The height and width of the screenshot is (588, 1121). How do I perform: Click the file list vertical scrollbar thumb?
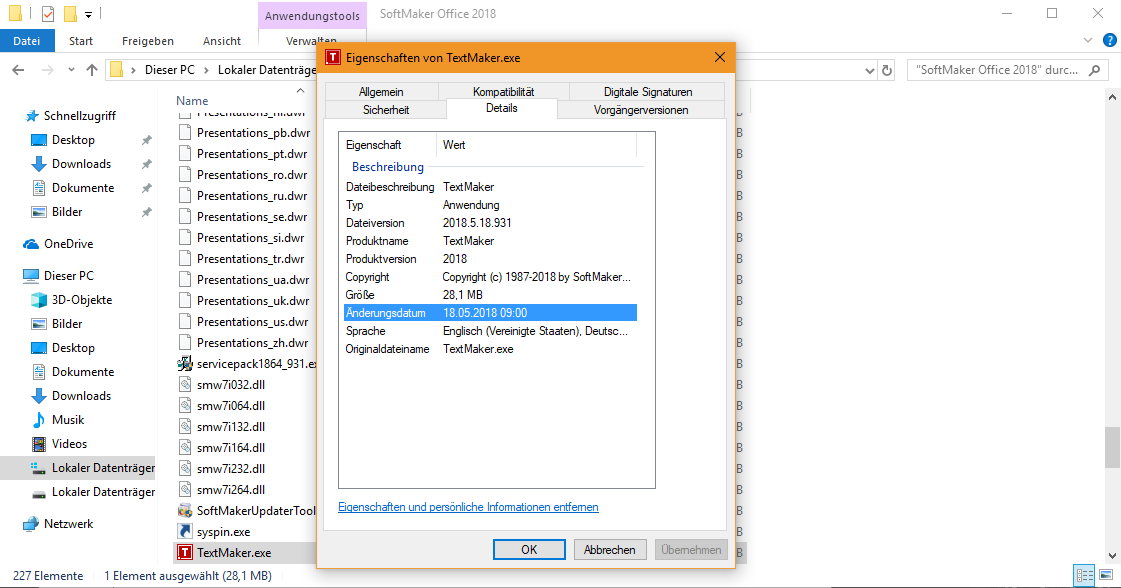1112,447
